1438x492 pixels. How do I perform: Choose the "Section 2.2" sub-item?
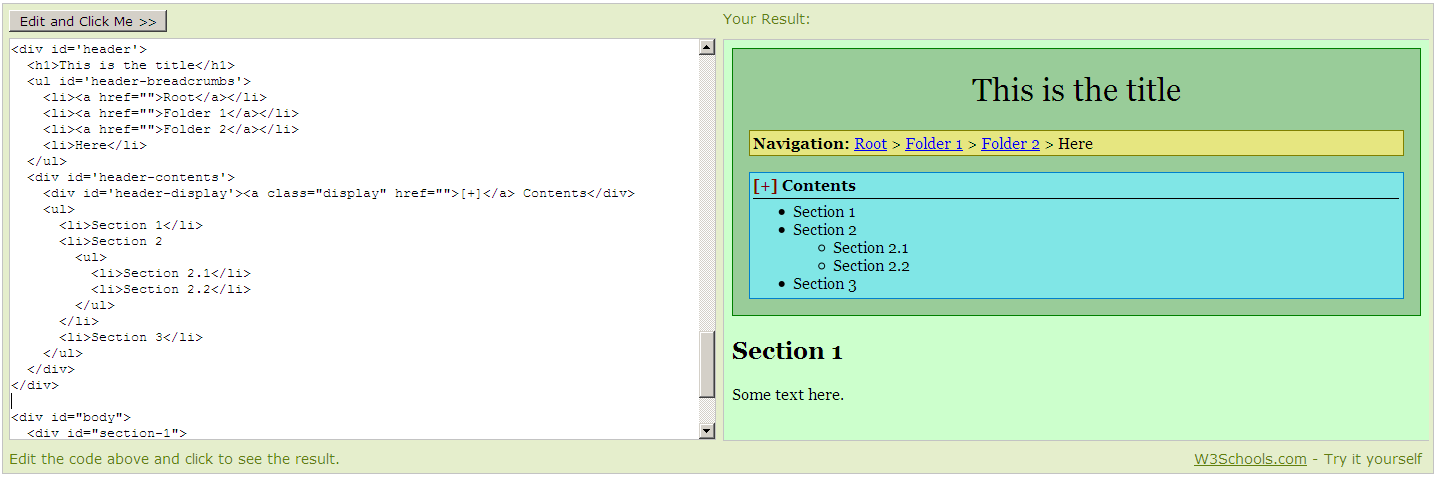(x=870, y=266)
